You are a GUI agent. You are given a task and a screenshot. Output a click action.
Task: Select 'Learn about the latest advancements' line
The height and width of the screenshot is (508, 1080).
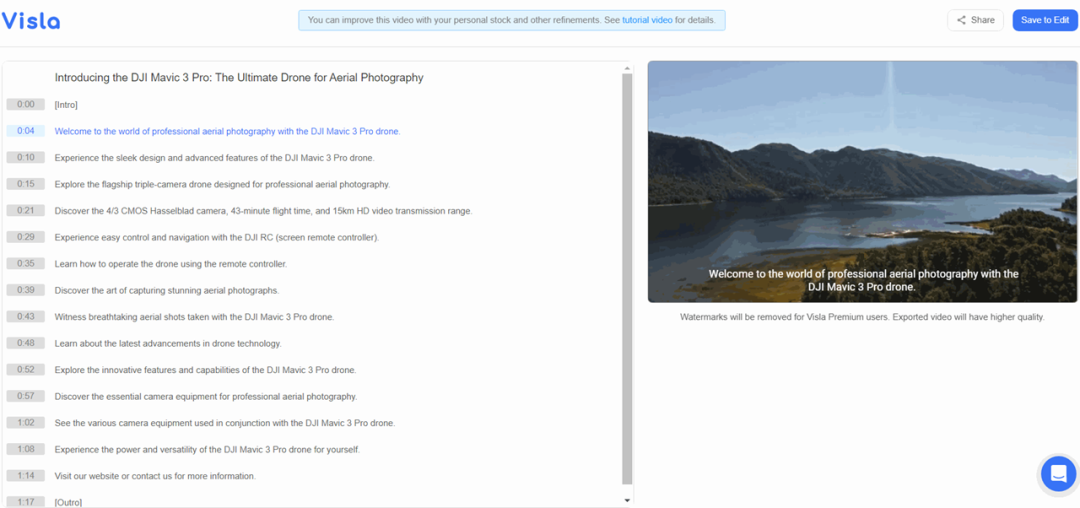[x=168, y=343]
